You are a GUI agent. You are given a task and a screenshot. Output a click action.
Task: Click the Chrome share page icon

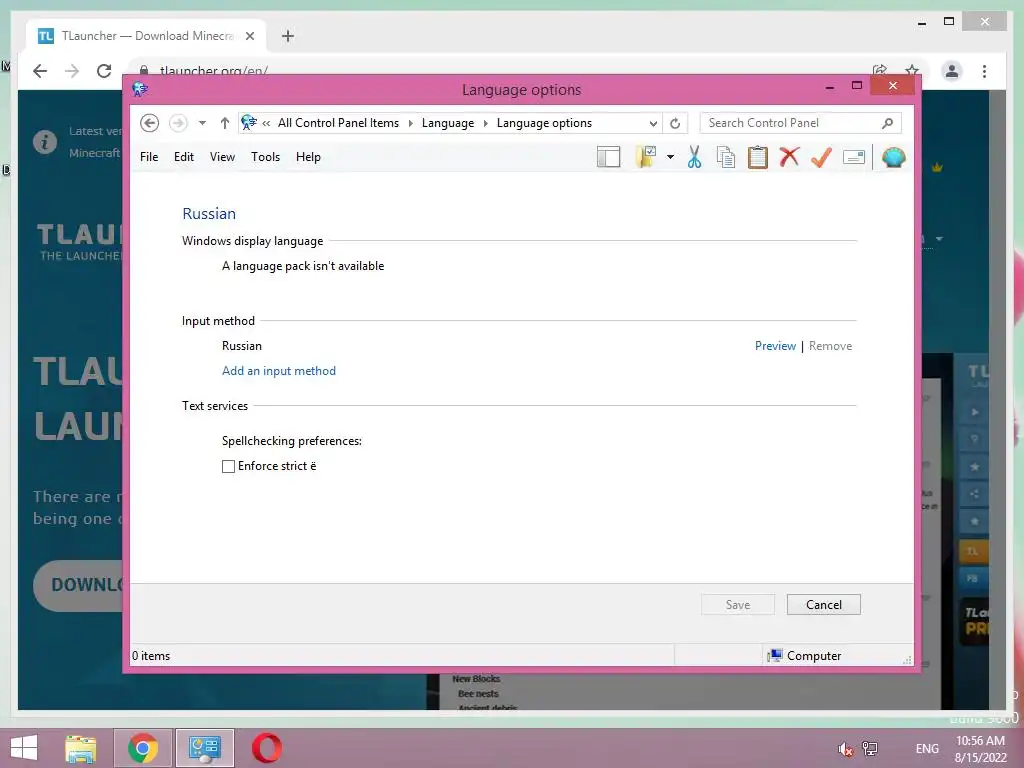tap(880, 71)
